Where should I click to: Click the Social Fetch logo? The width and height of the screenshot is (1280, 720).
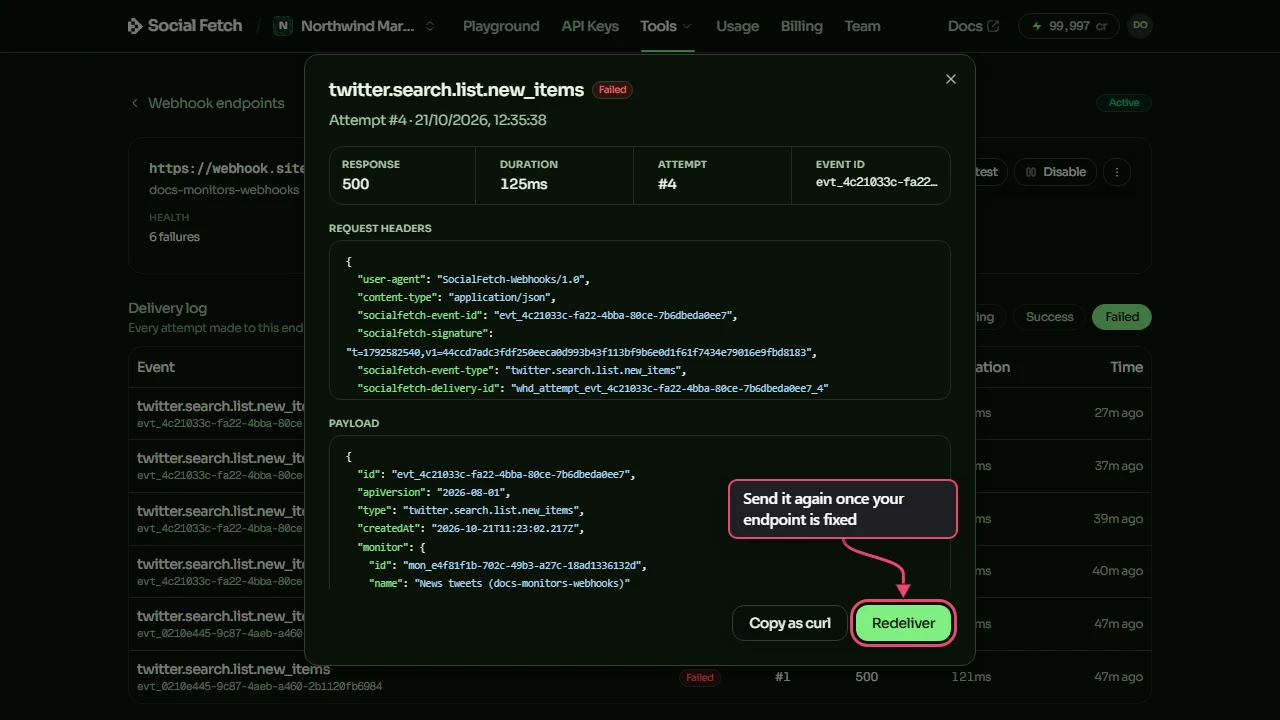pyautogui.click(x=185, y=26)
